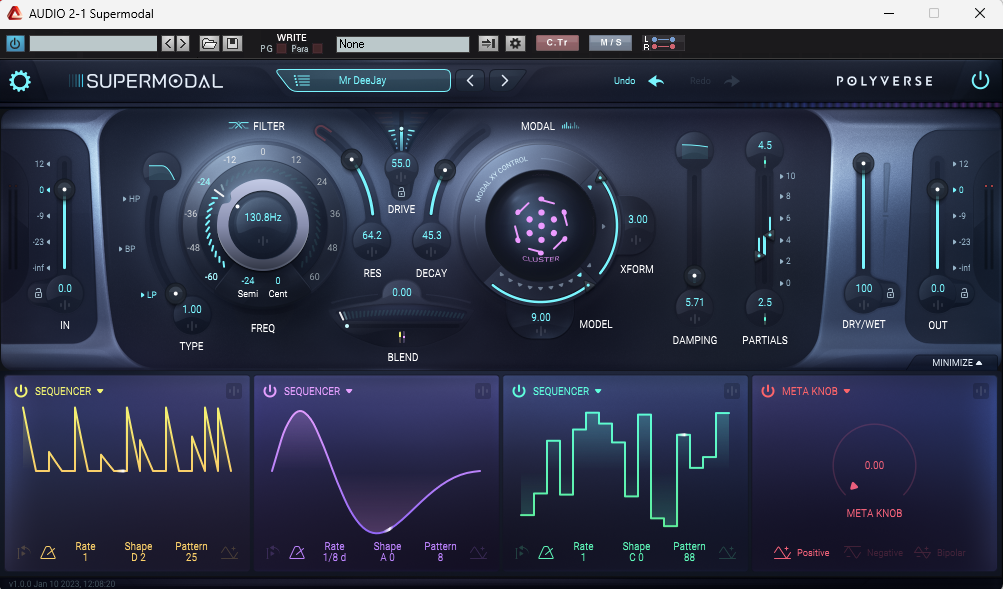Toggle the IN gain lock

(x=38, y=293)
